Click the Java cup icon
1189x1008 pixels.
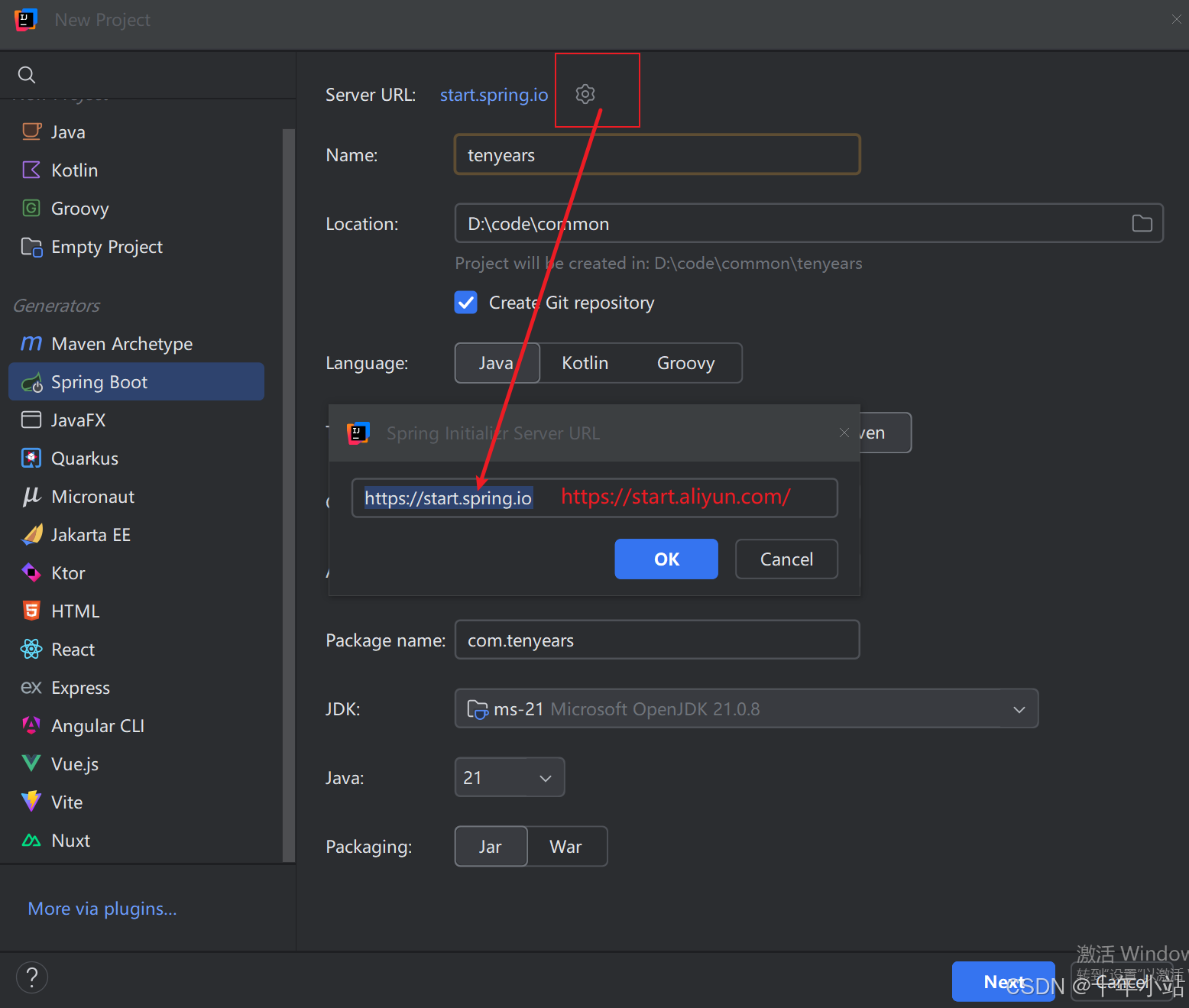click(x=31, y=131)
